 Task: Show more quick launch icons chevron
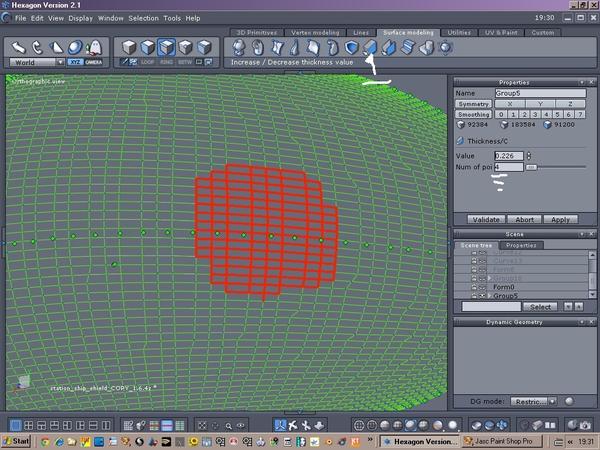pyautogui.click(x=370, y=439)
